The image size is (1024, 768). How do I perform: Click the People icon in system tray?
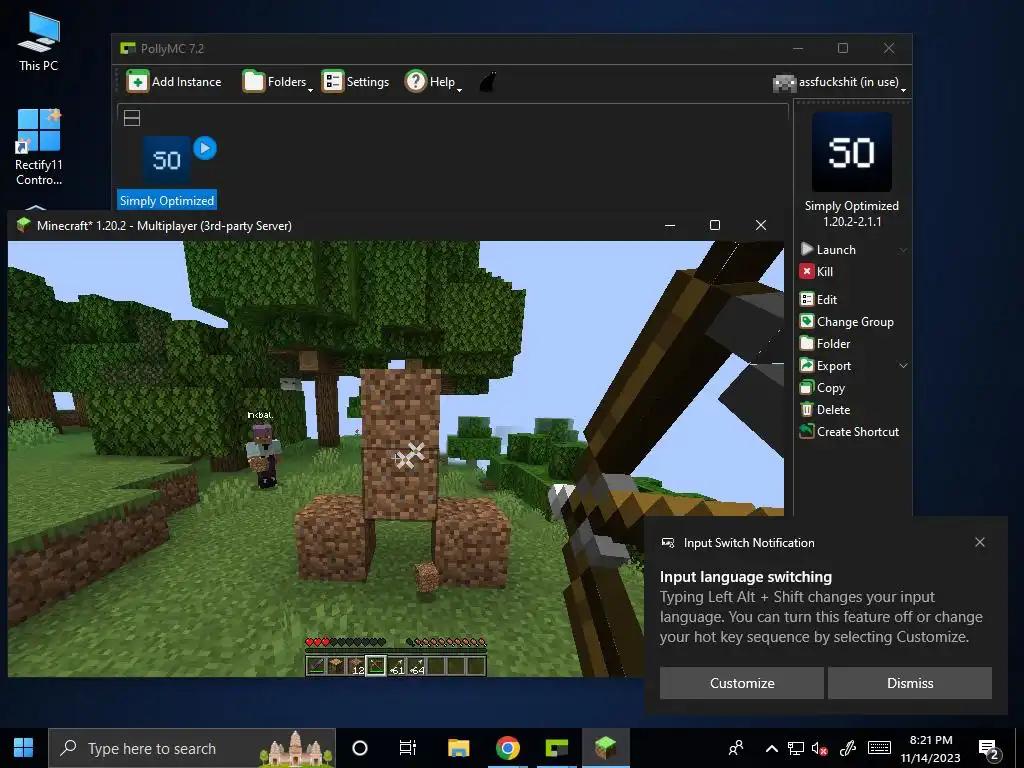pos(736,748)
